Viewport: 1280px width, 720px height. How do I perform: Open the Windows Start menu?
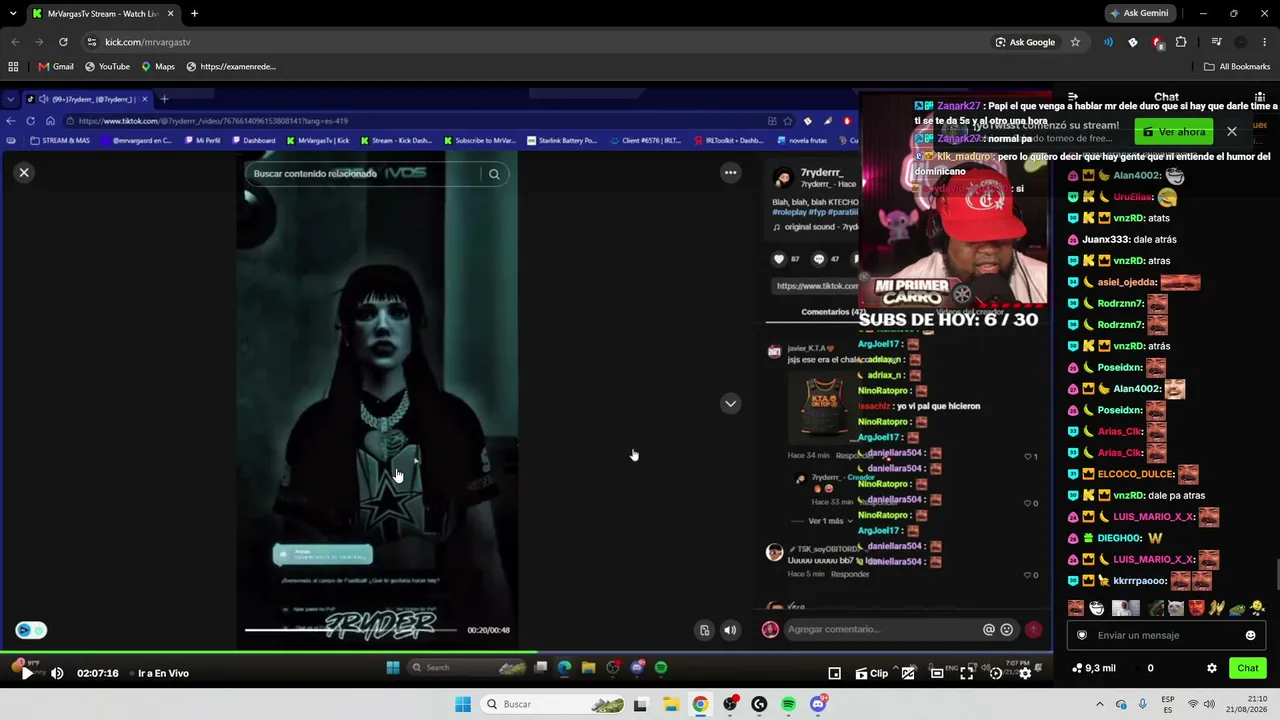tap(463, 704)
